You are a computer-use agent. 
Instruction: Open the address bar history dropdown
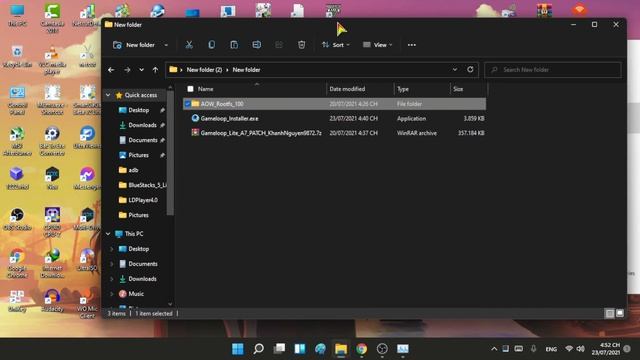pos(455,70)
